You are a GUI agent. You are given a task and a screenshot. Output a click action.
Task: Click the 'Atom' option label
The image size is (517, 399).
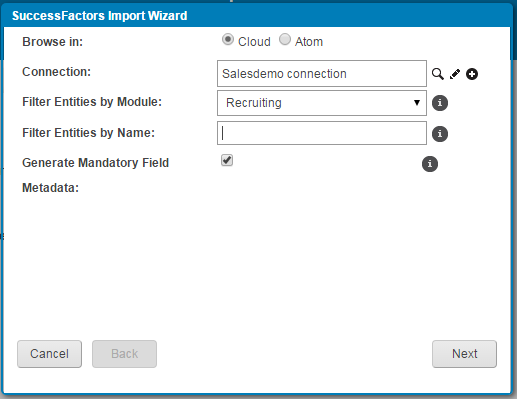point(309,42)
